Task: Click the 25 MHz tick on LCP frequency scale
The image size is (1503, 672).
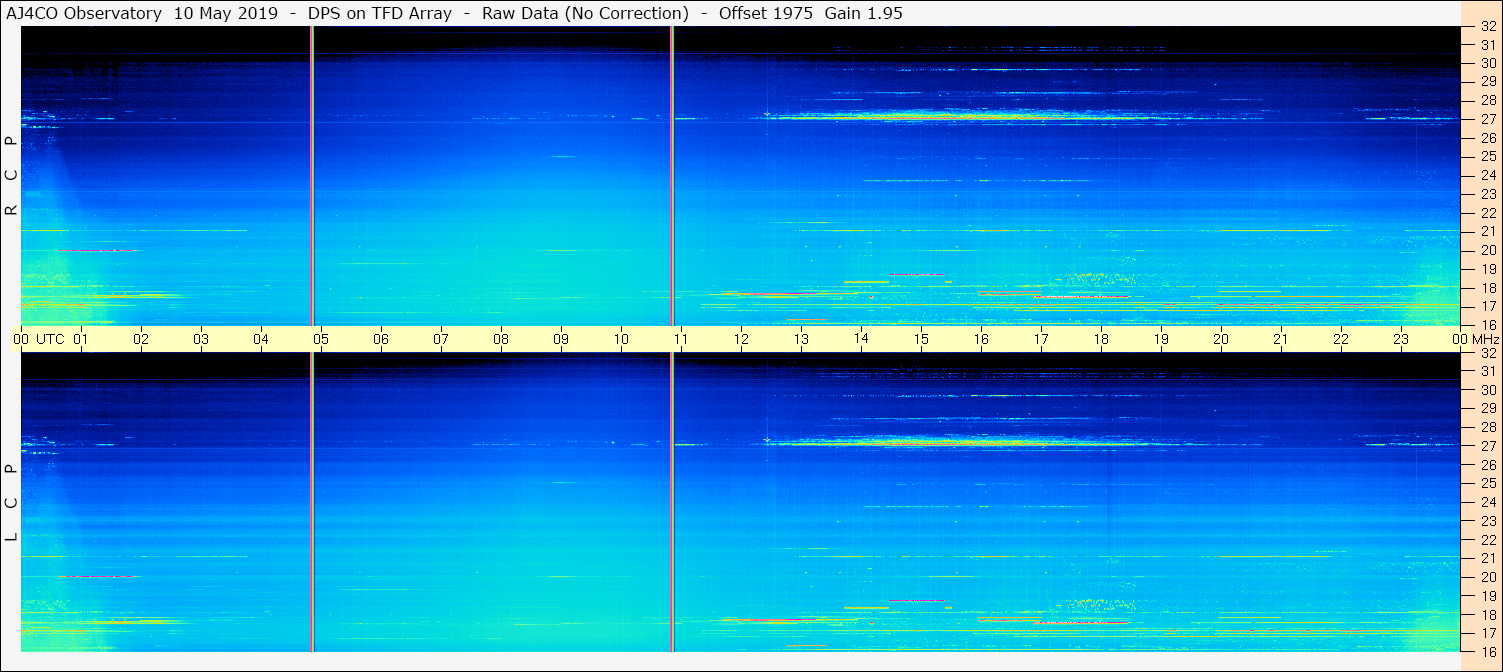Action: (x=1488, y=483)
